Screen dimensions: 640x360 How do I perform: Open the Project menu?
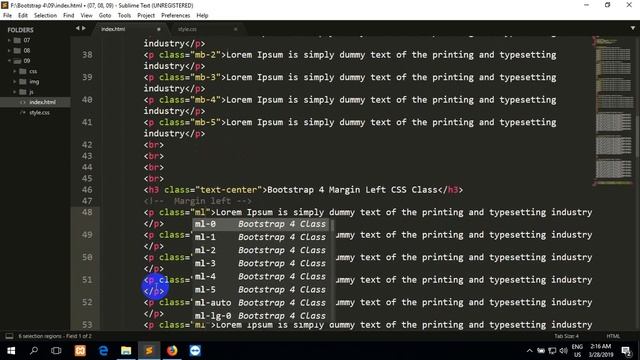click(x=146, y=16)
